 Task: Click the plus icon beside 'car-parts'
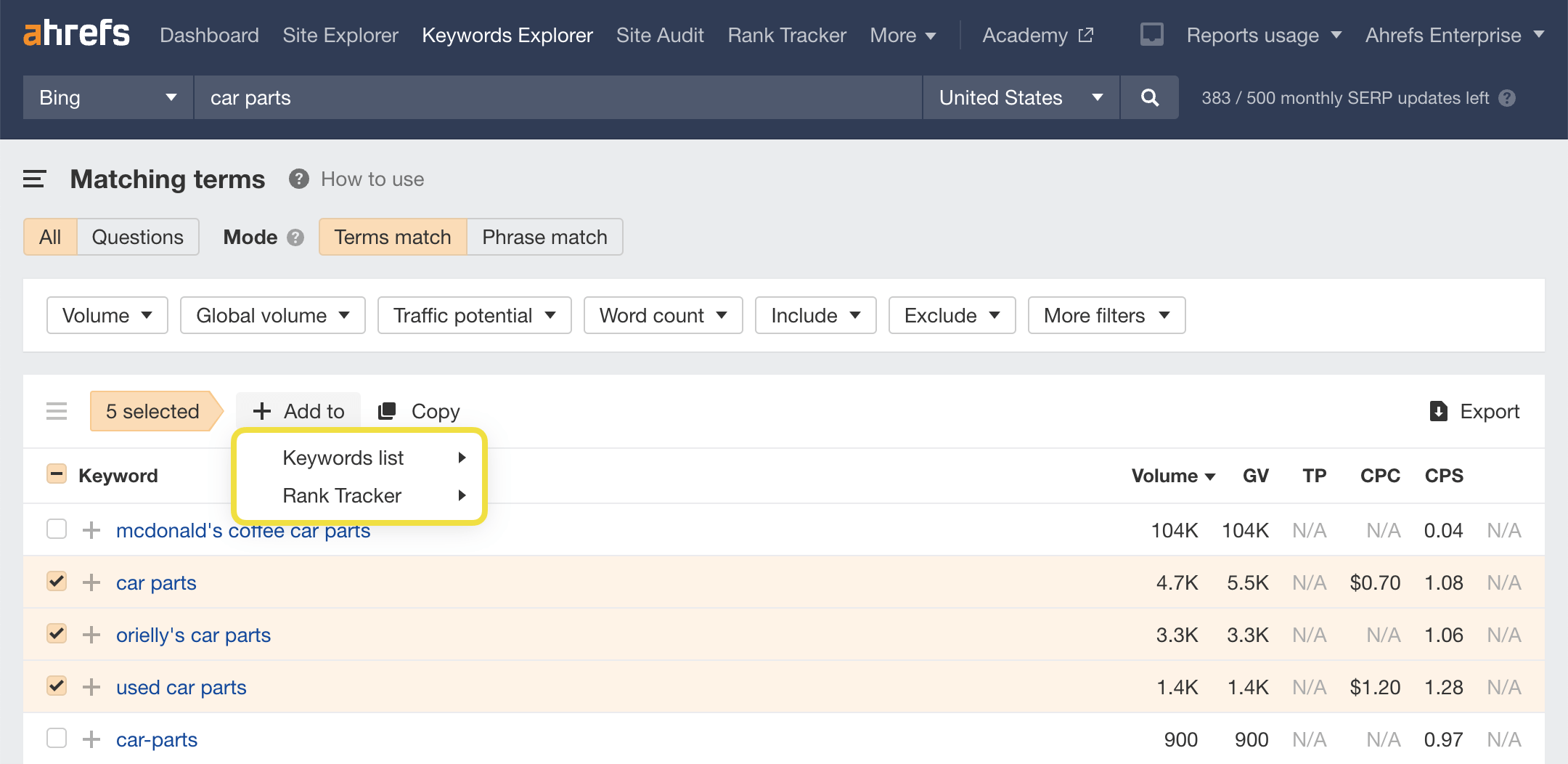point(91,739)
